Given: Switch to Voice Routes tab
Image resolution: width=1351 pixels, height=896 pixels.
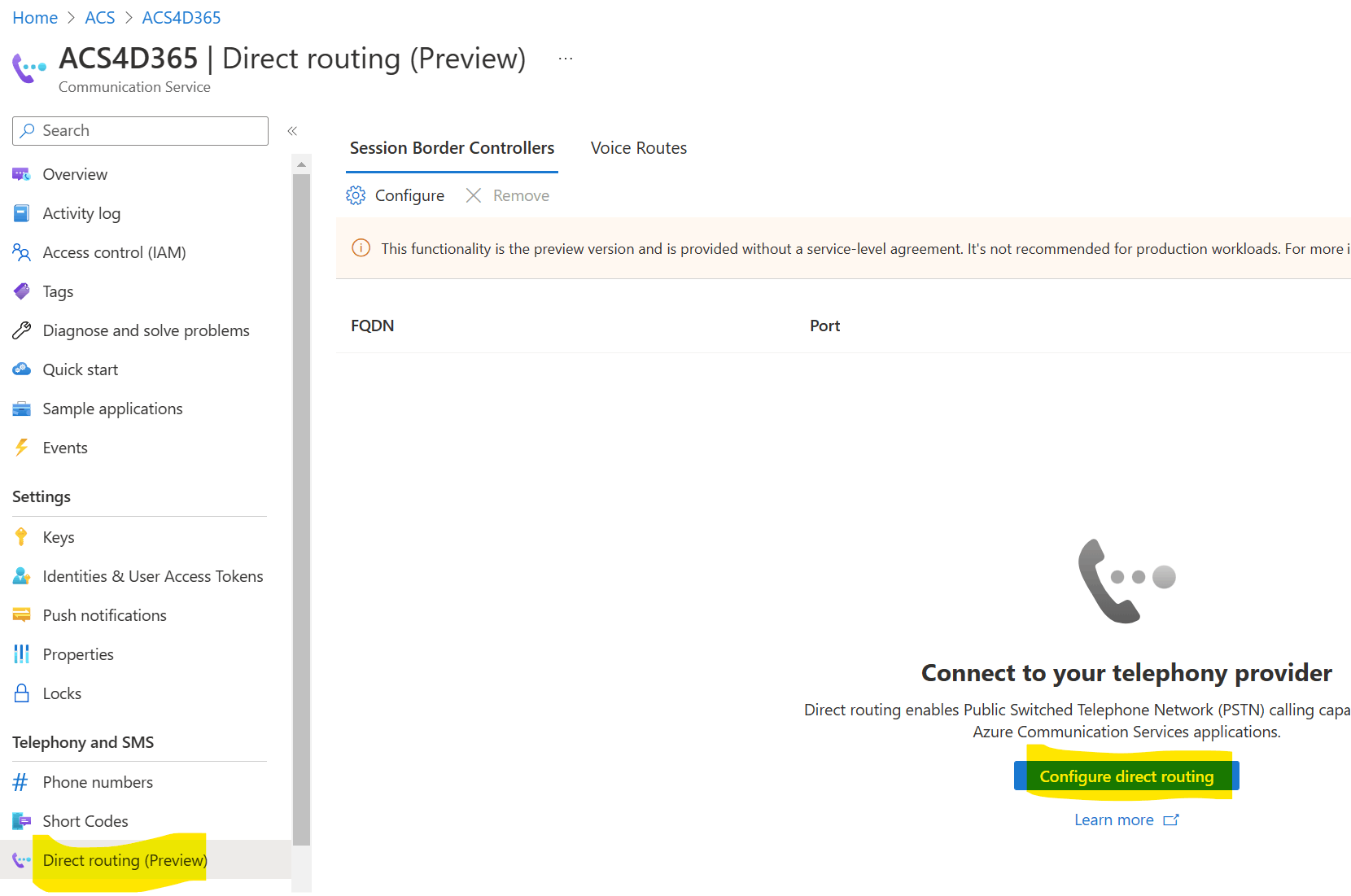Looking at the screenshot, I should click(639, 148).
